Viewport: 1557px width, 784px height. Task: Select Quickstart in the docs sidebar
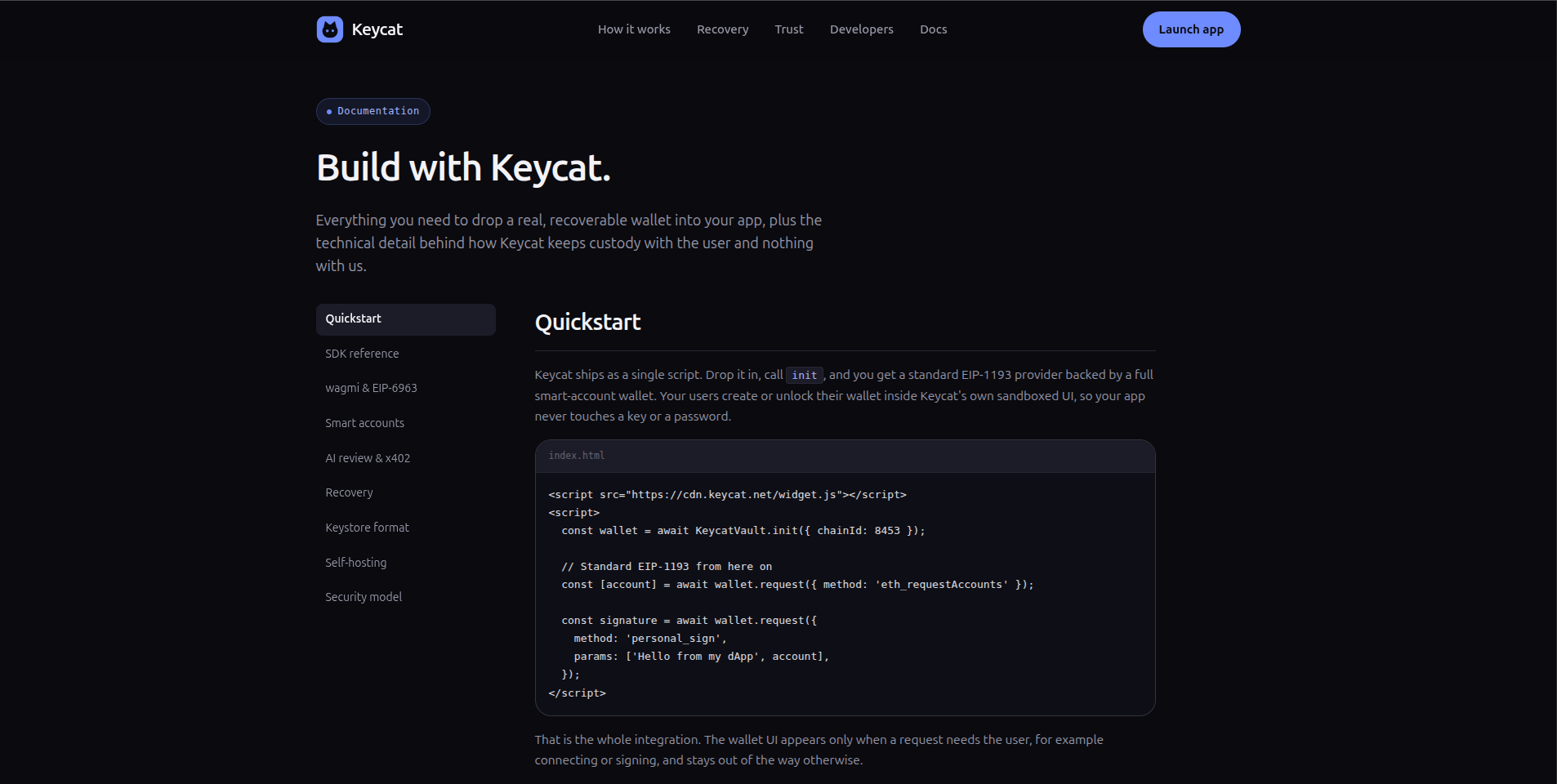click(x=406, y=319)
